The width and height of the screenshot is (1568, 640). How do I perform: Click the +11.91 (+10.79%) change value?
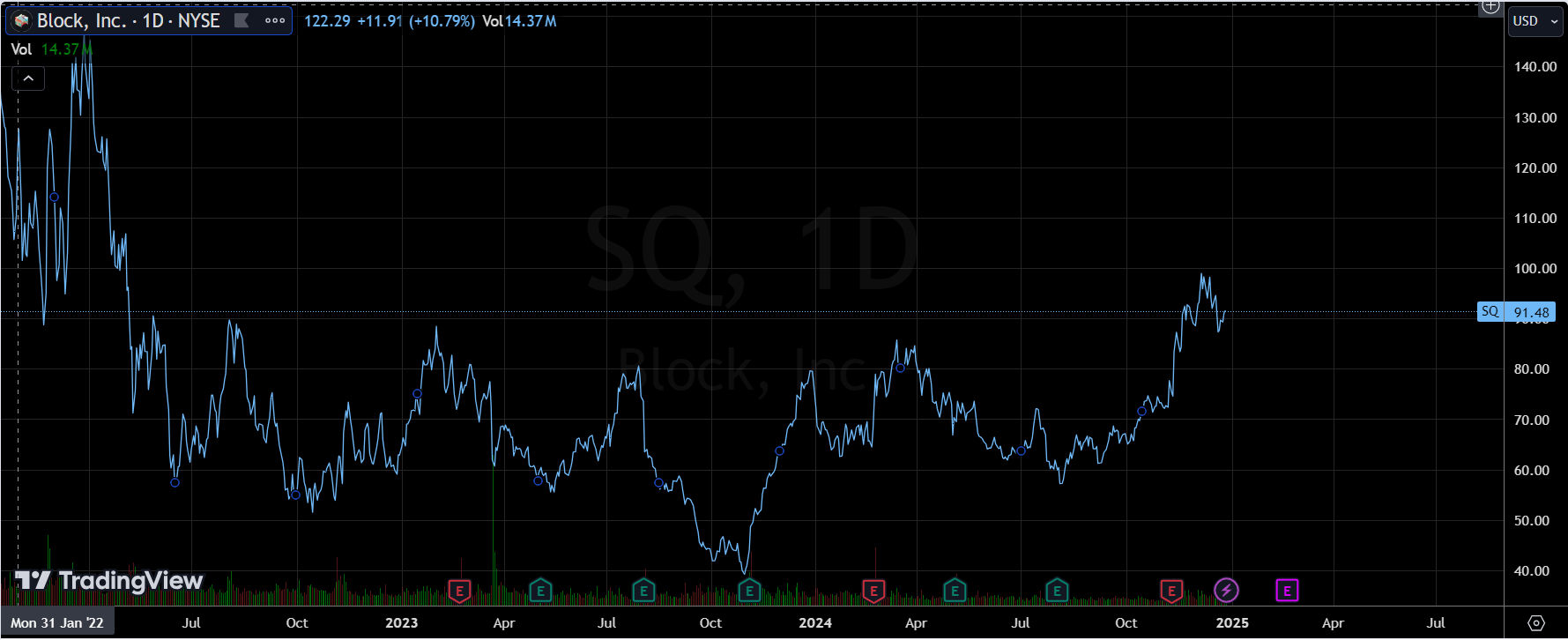tap(415, 21)
